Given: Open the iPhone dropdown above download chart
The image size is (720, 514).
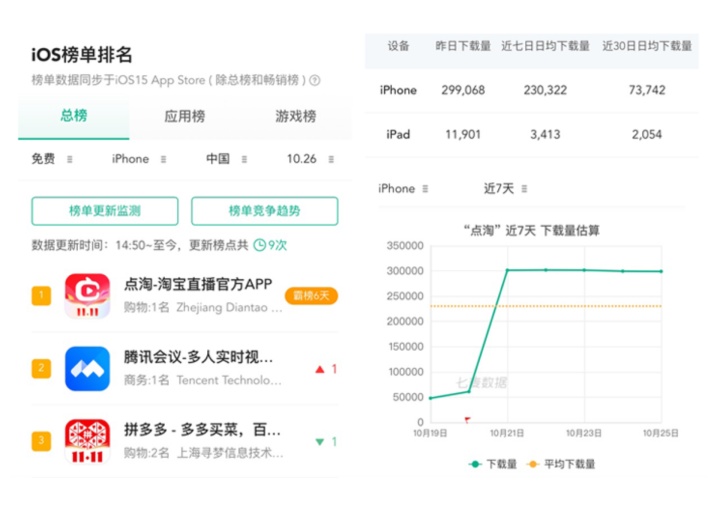Looking at the screenshot, I should click(x=403, y=189).
